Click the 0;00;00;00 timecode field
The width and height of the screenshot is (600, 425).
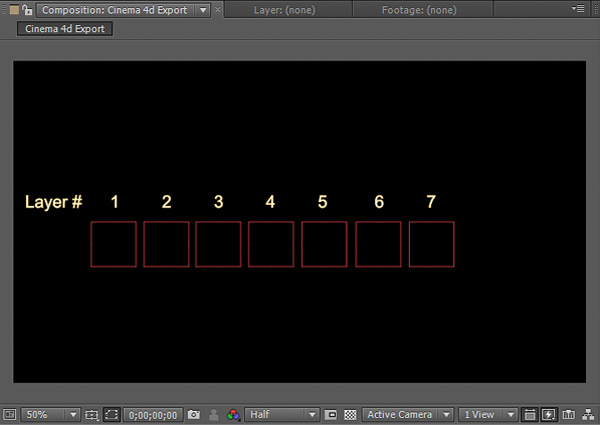[153, 415]
